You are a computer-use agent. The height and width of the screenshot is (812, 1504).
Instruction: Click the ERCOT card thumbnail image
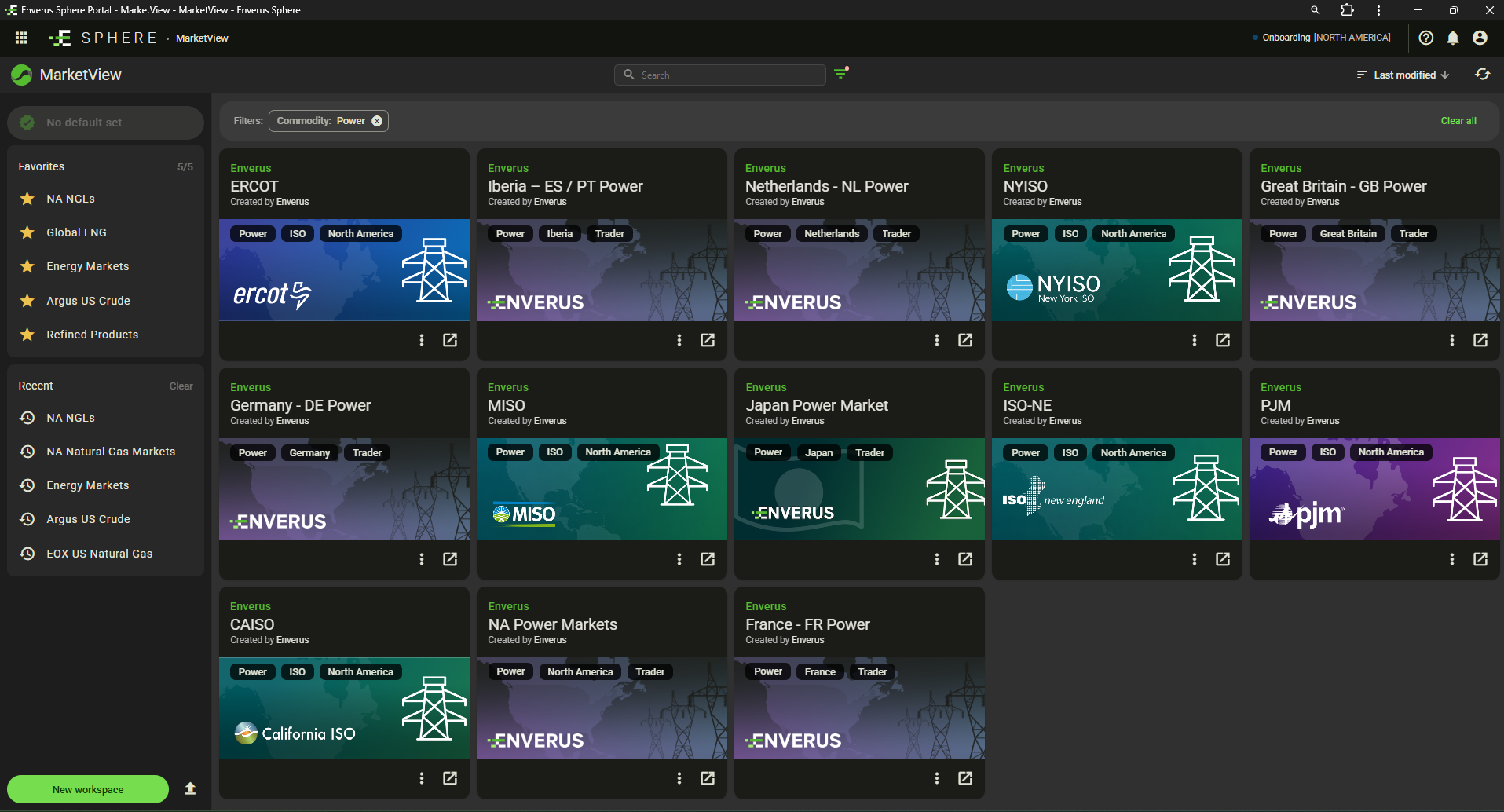[344, 270]
